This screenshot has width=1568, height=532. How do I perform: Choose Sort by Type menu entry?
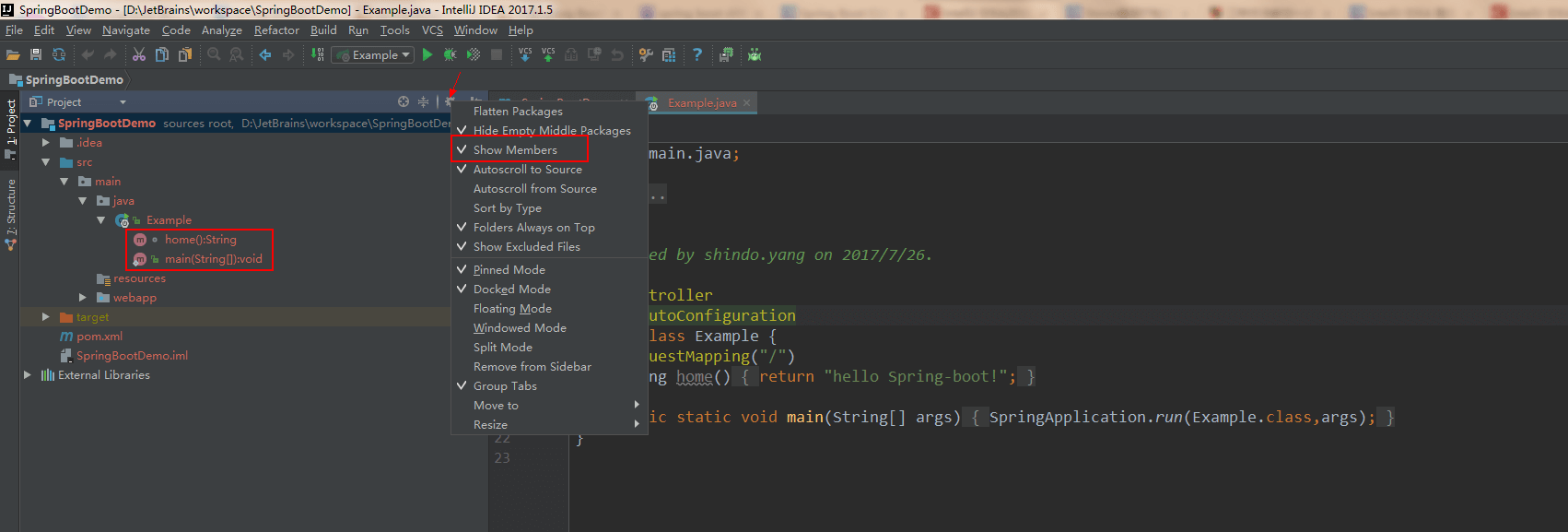click(549, 208)
